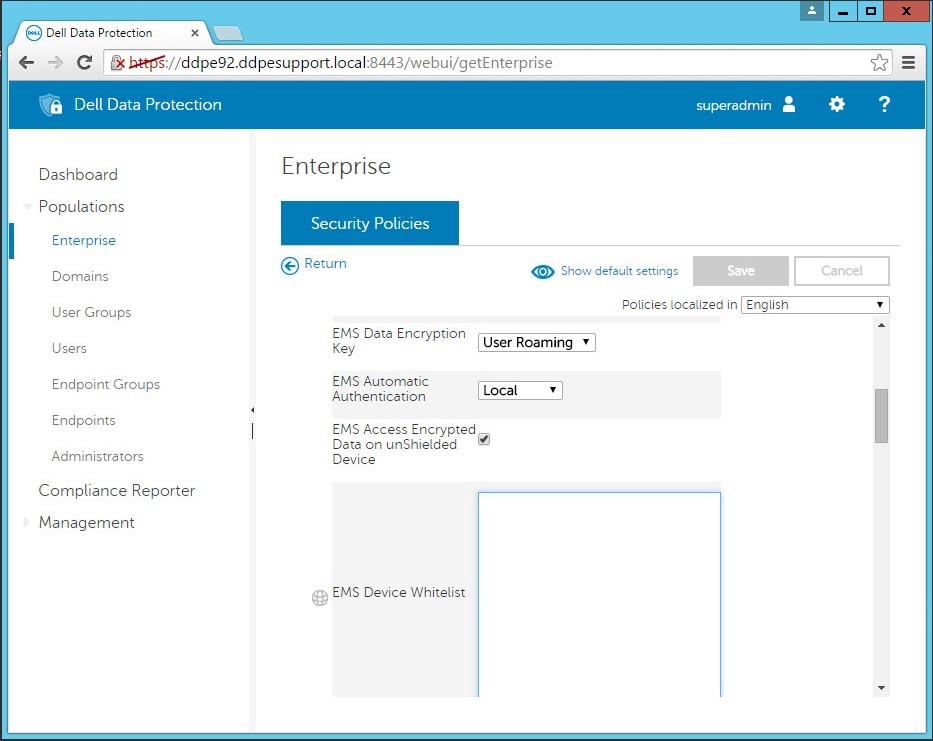This screenshot has height=741, width=933.
Task: Click the eye icon for default settings
Action: tap(543, 272)
